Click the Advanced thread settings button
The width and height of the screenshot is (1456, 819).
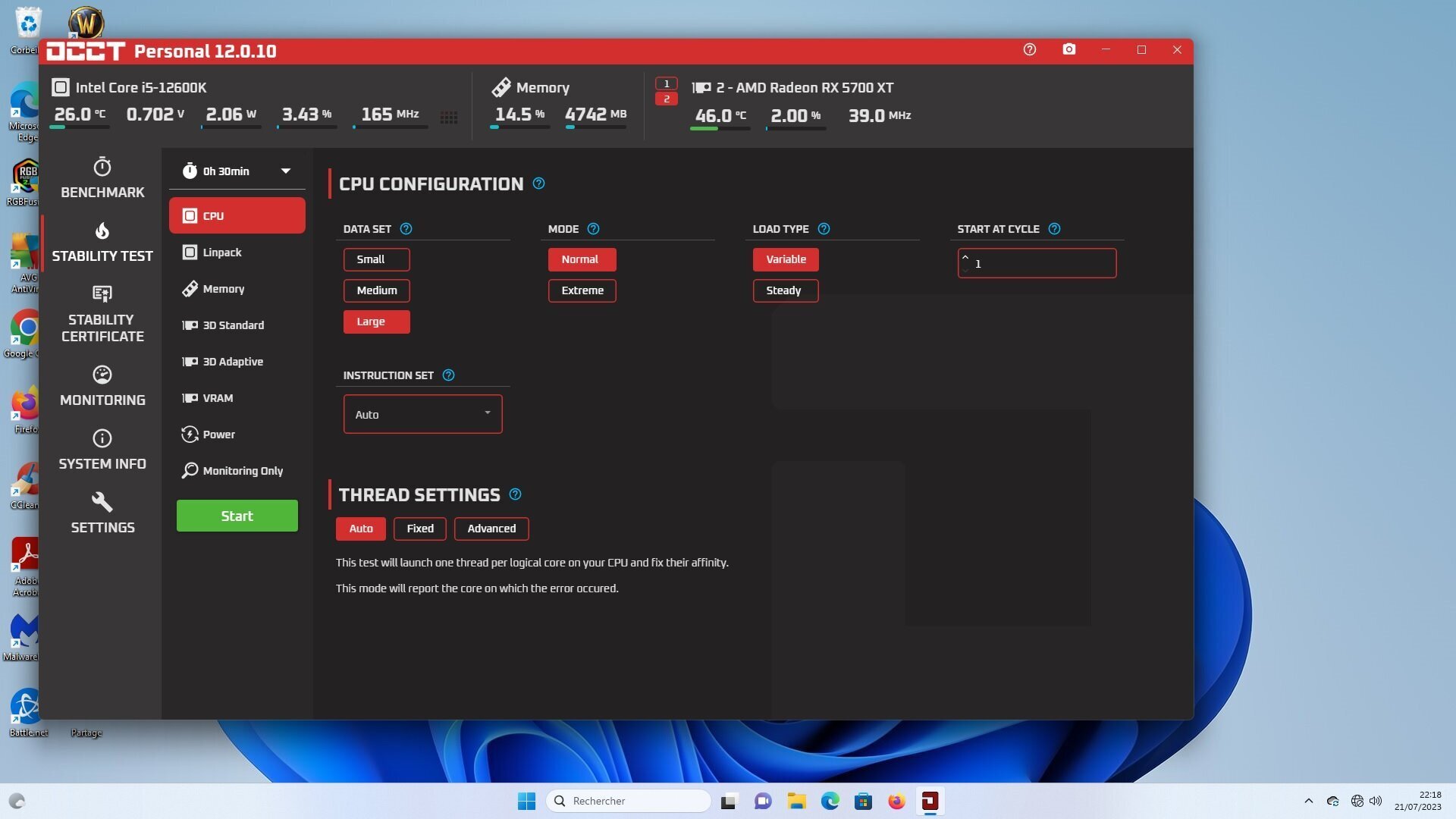tap(491, 529)
